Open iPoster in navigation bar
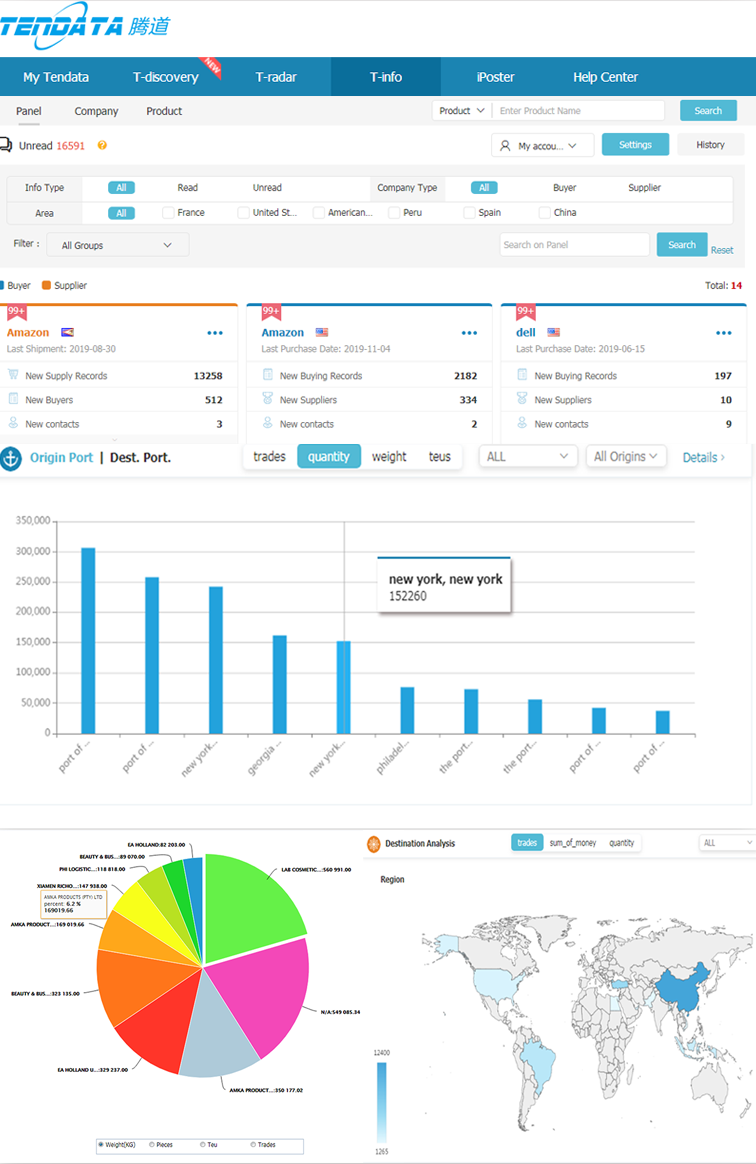 [495, 77]
